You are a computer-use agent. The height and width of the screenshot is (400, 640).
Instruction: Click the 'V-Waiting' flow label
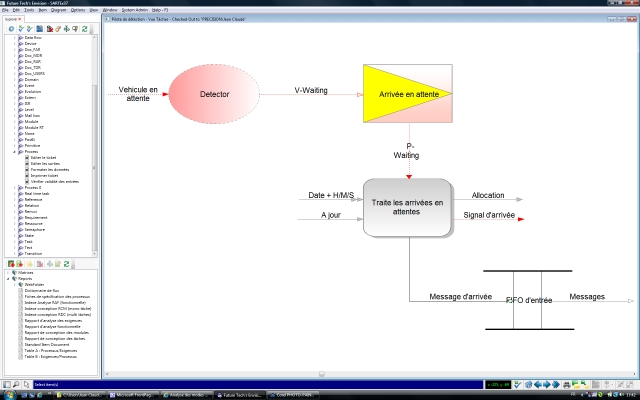tap(311, 90)
